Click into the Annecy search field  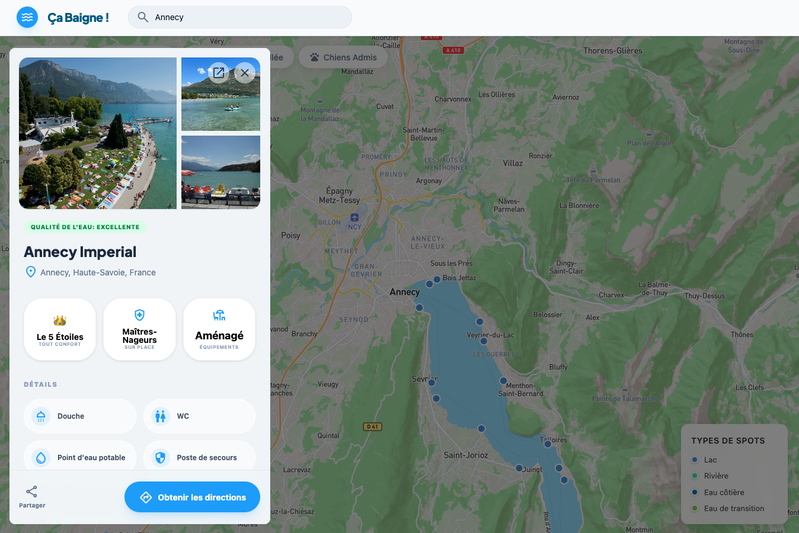(x=240, y=17)
